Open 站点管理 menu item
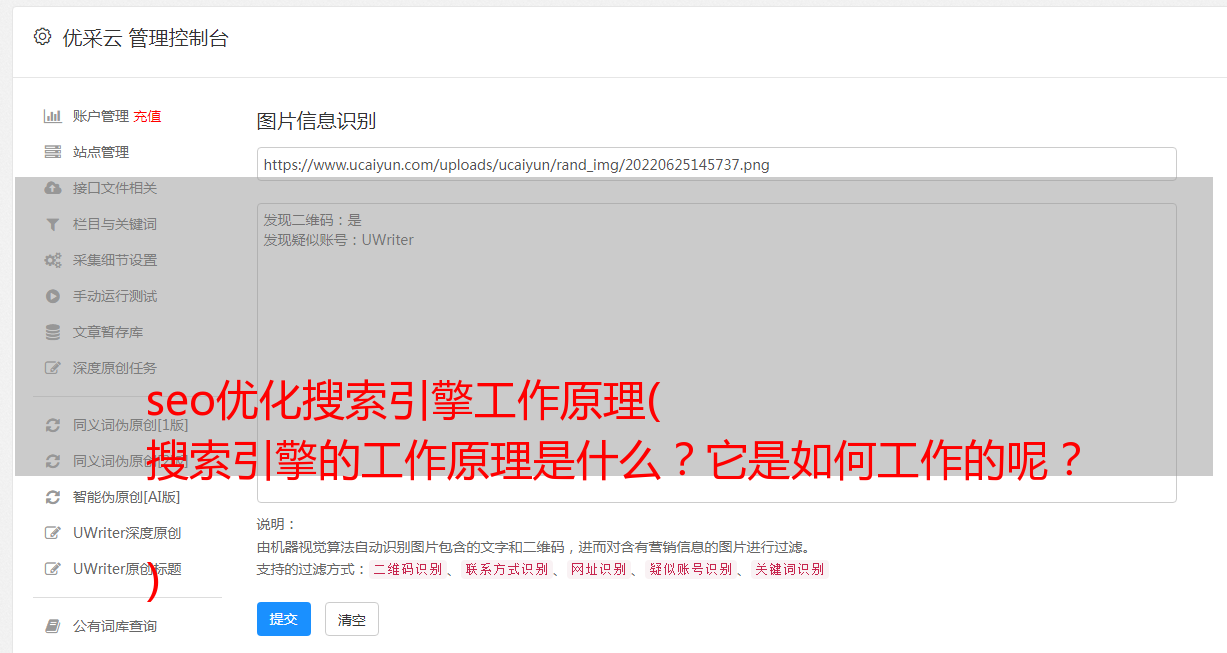This screenshot has width=1227, height=653. click(x=101, y=152)
